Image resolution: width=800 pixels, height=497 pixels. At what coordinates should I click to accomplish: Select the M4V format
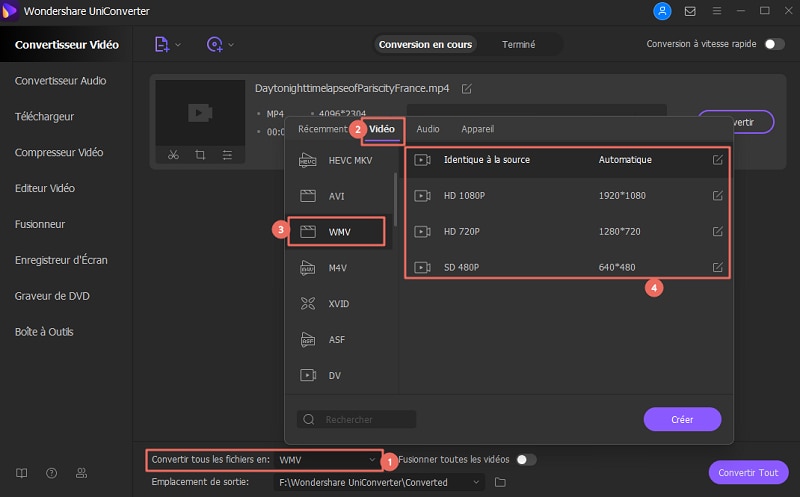click(339, 268)
